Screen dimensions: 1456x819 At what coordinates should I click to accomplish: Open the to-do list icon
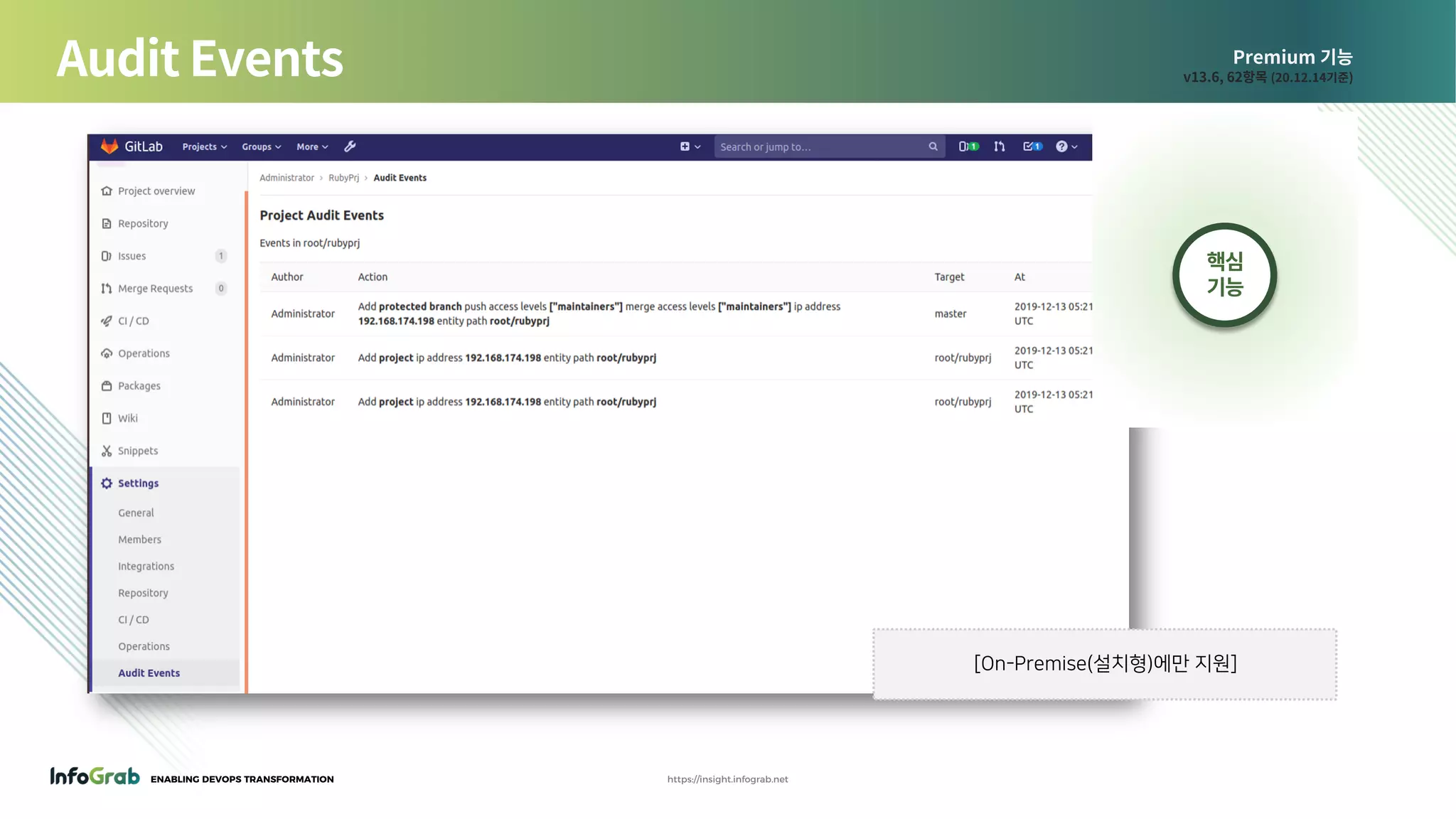pos(1032,146)
